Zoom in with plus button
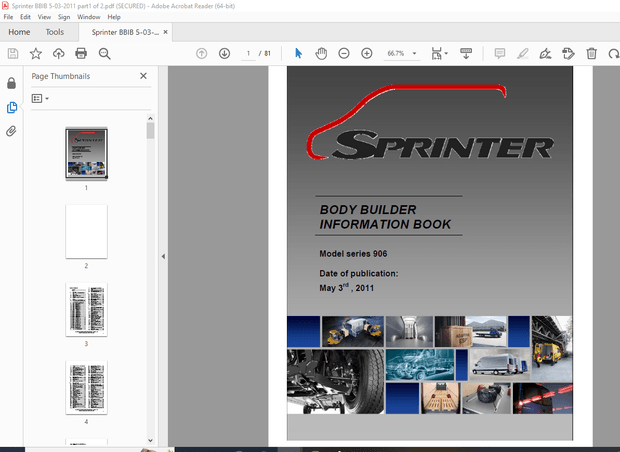620x452 pixels. [367, 53]
